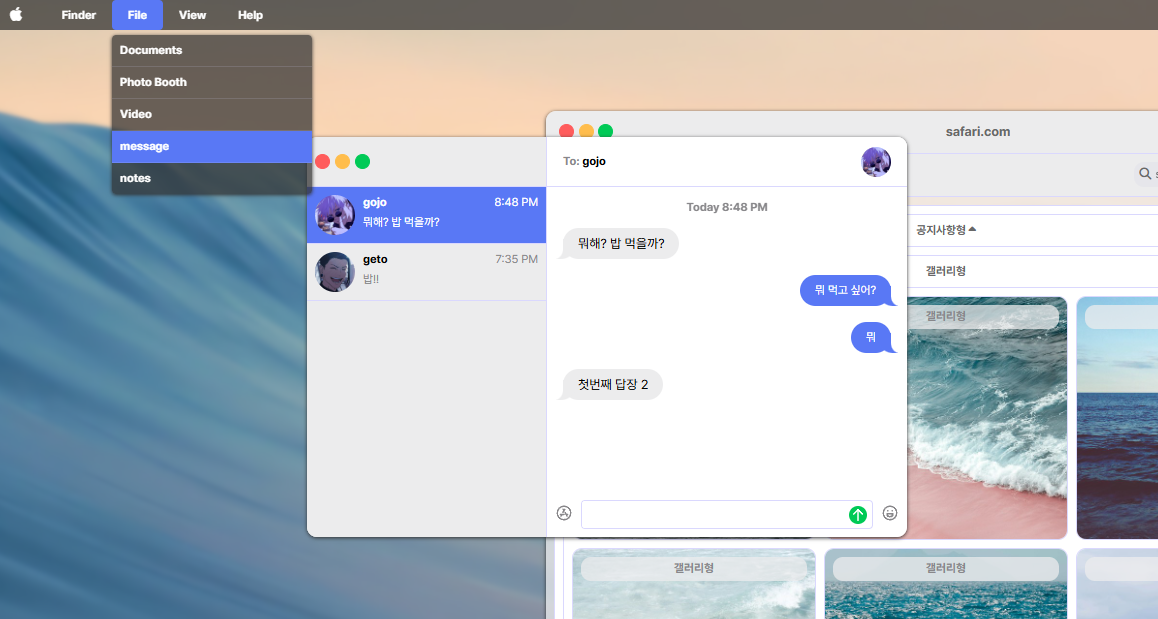Image resolution: width=1158 pixels, height=619 pixels.
Task: Minimize Messages window with yellow button
Action: 343,162
